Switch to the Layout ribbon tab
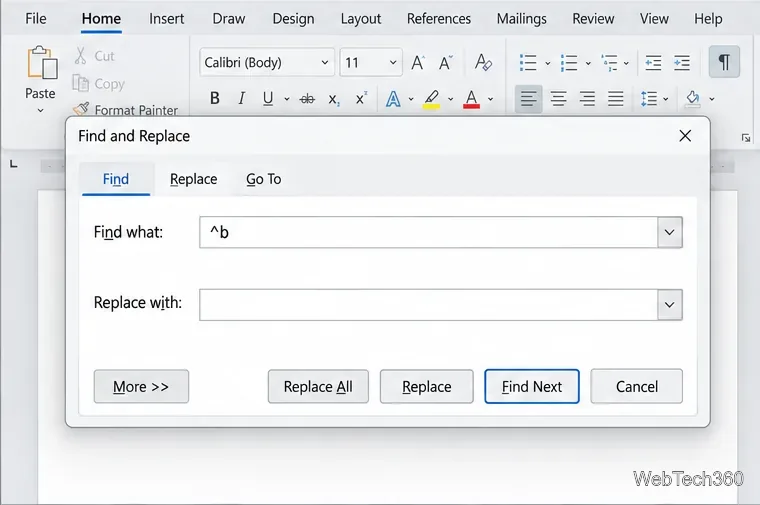The image size is (760, 505). coord(361,18)
